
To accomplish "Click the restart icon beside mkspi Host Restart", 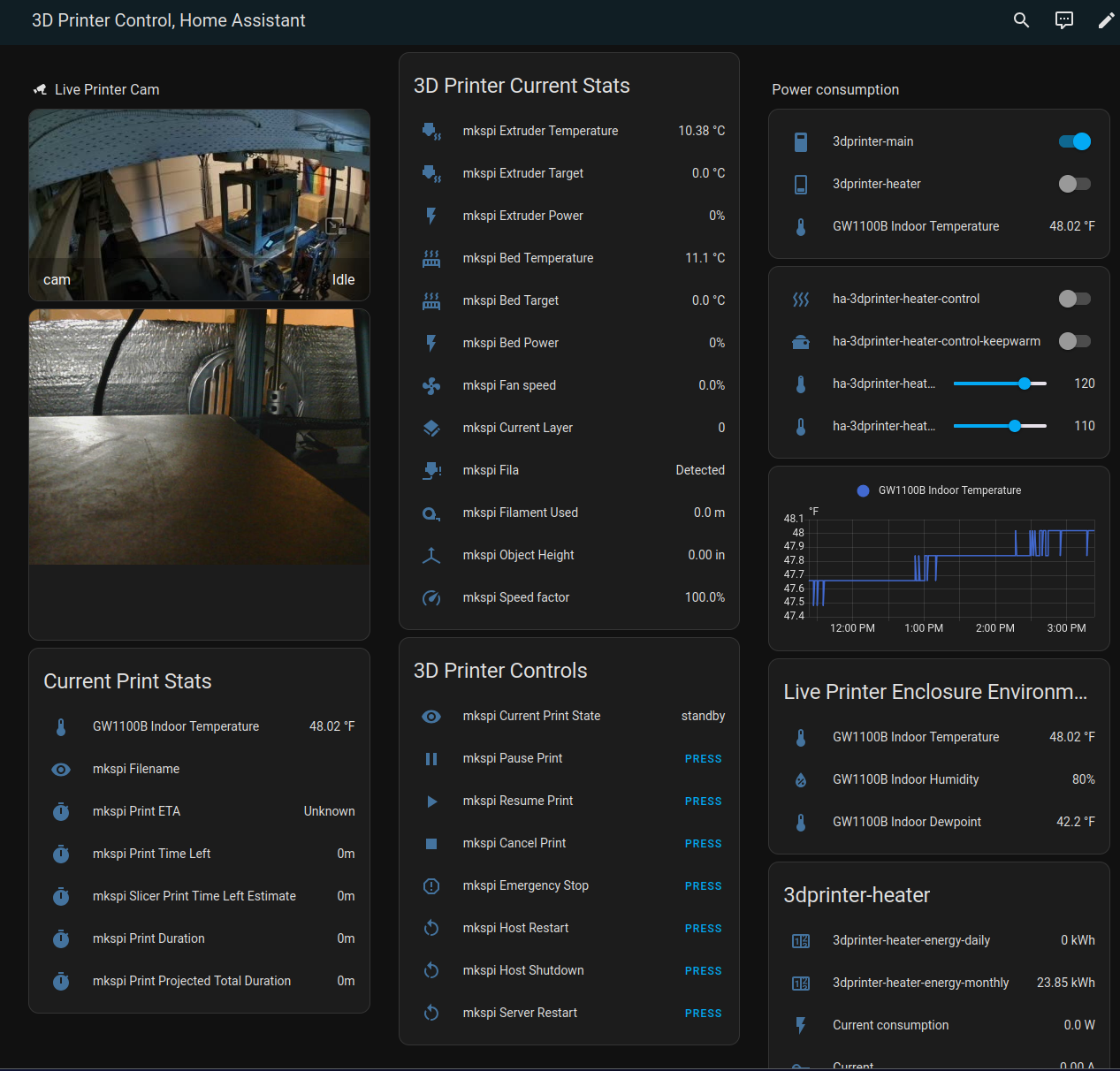I will point(431,928).
